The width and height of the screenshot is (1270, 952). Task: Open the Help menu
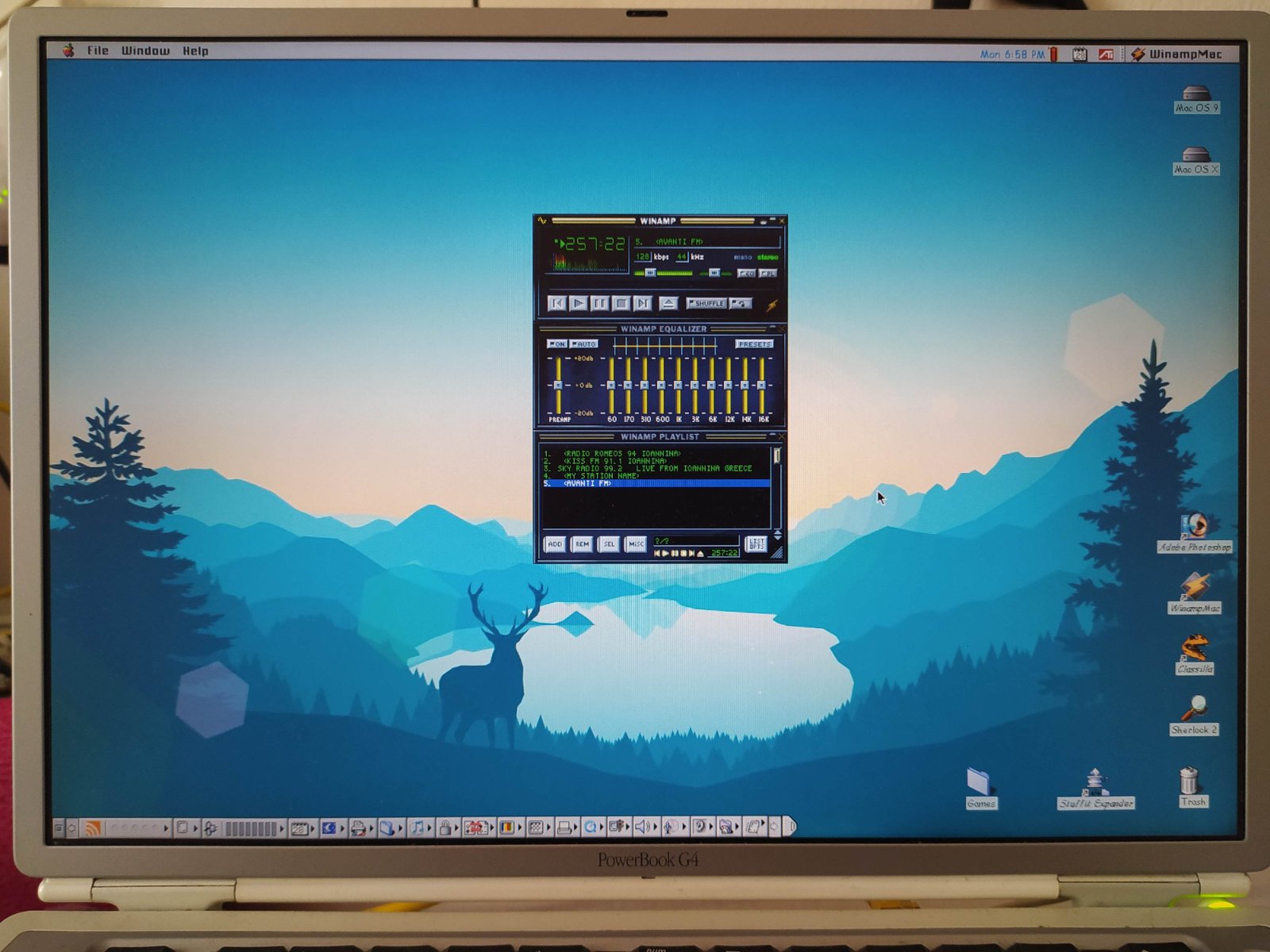tap(195, 51)
